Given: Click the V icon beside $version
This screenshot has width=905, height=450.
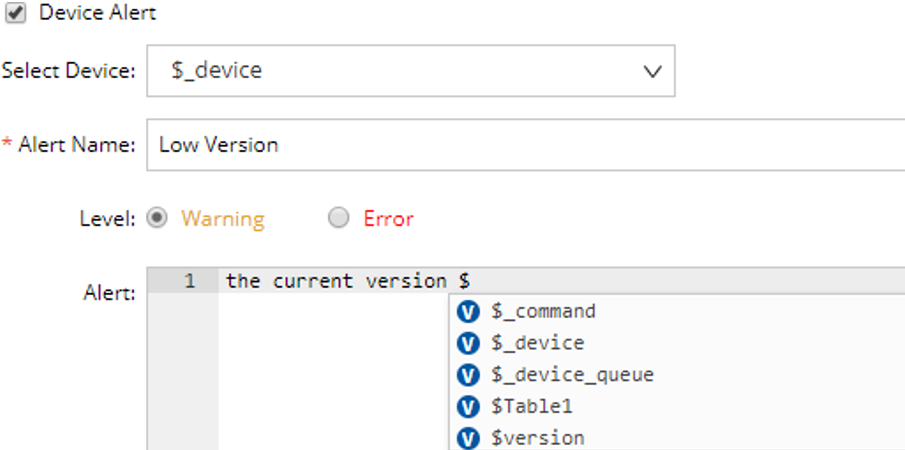Looking at the screenshot, I should (468, 438).
